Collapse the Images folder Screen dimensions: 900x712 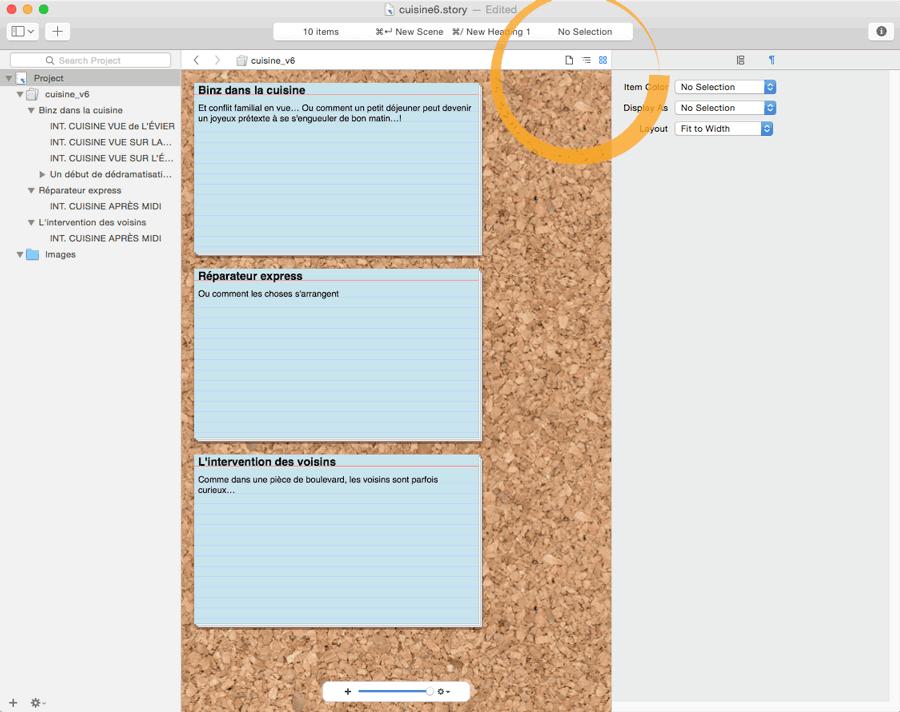pyautogui.click(x=20, y=254)
